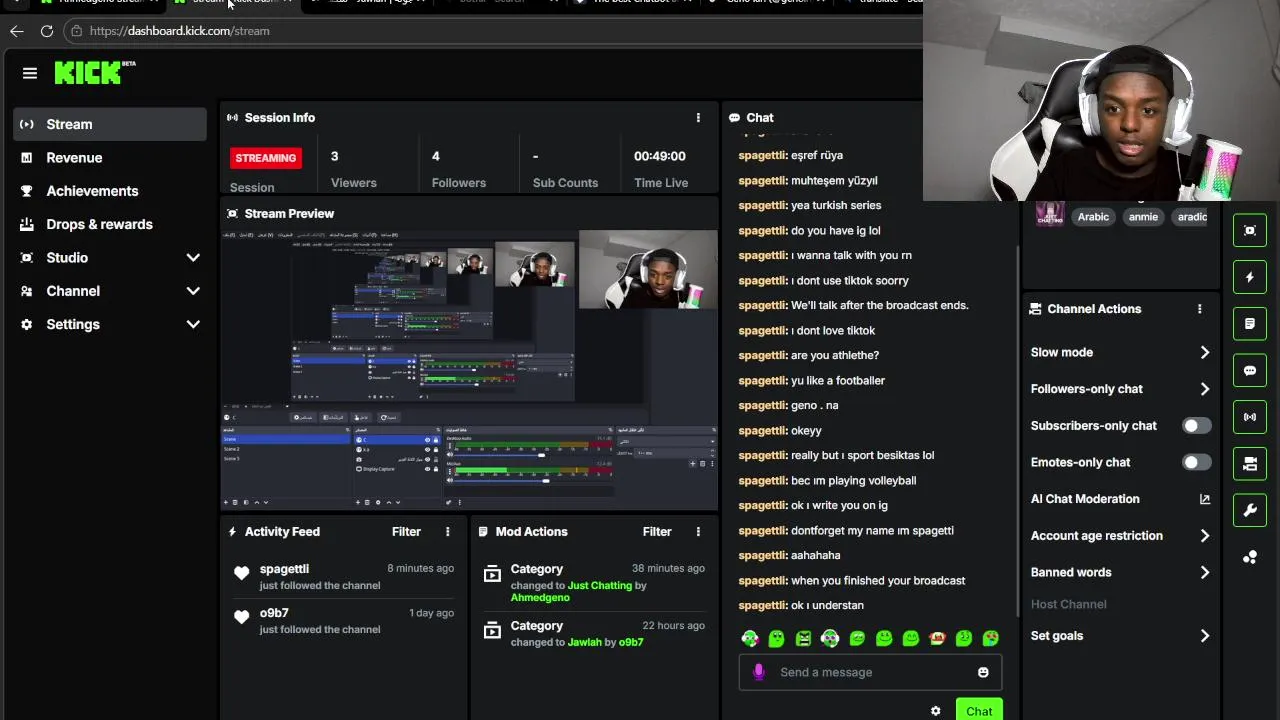Open Activity Feed three-dot options
This screenshot has width=1280, height=720.
click(x=447, y=532)
